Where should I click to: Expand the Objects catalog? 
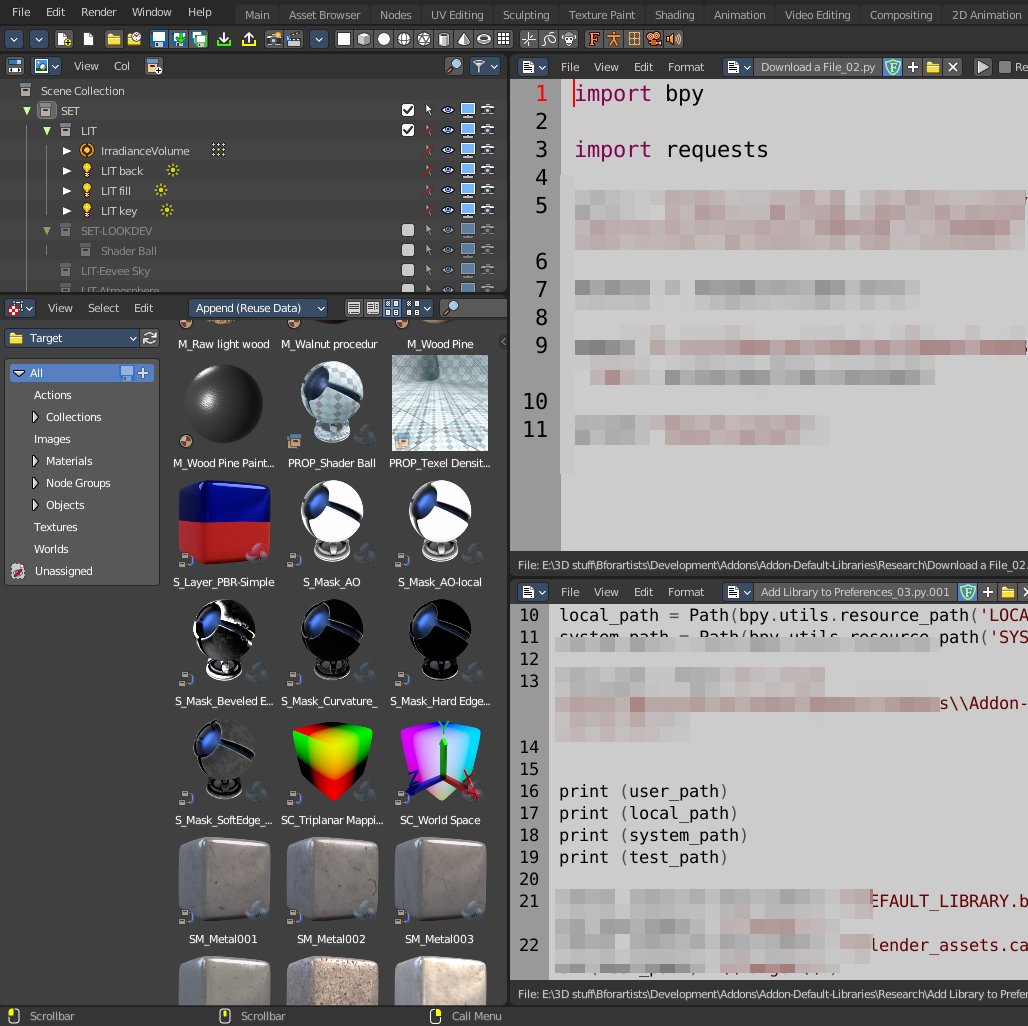click(x=35, y=505)
